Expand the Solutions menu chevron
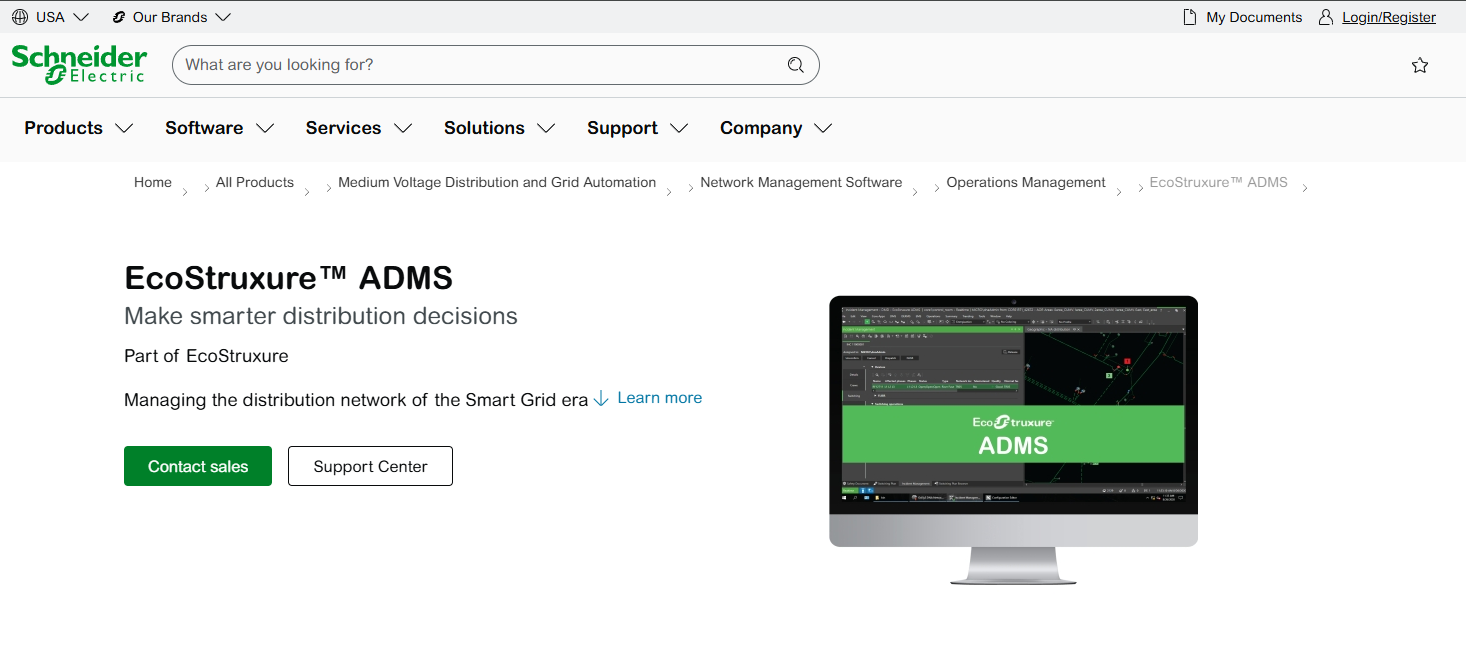 tap(546, 128)
